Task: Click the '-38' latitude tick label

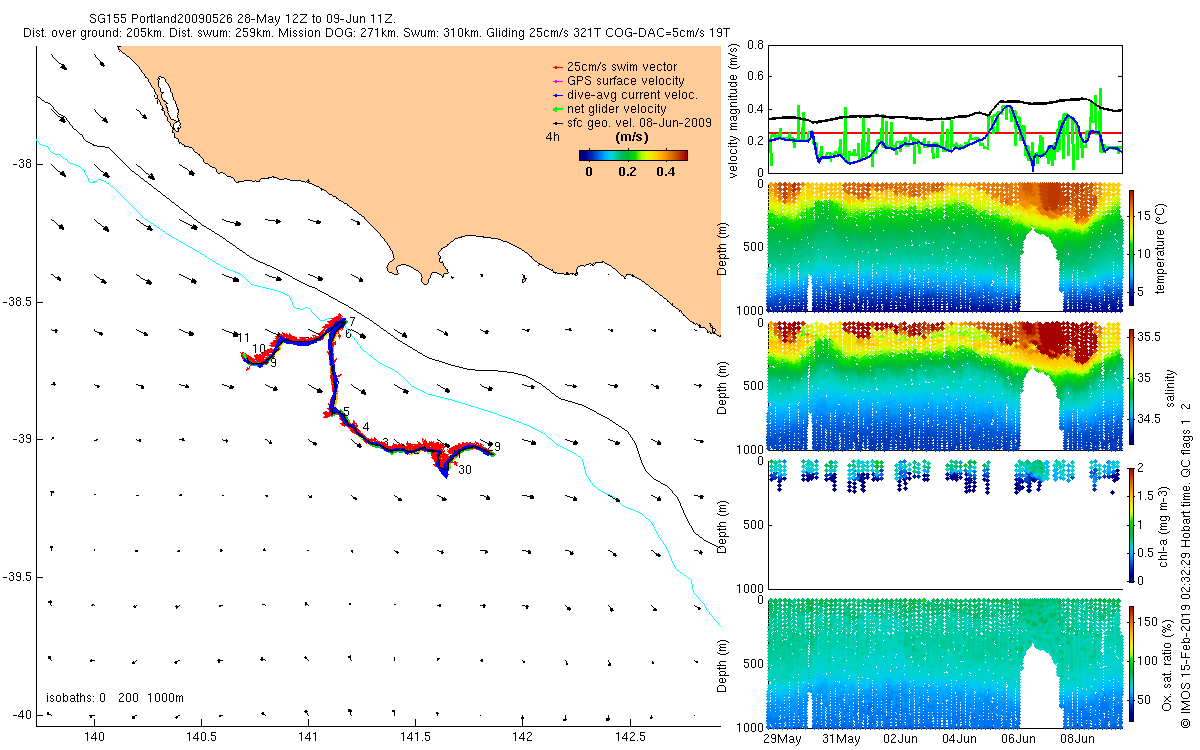Action: pos(21,164)
